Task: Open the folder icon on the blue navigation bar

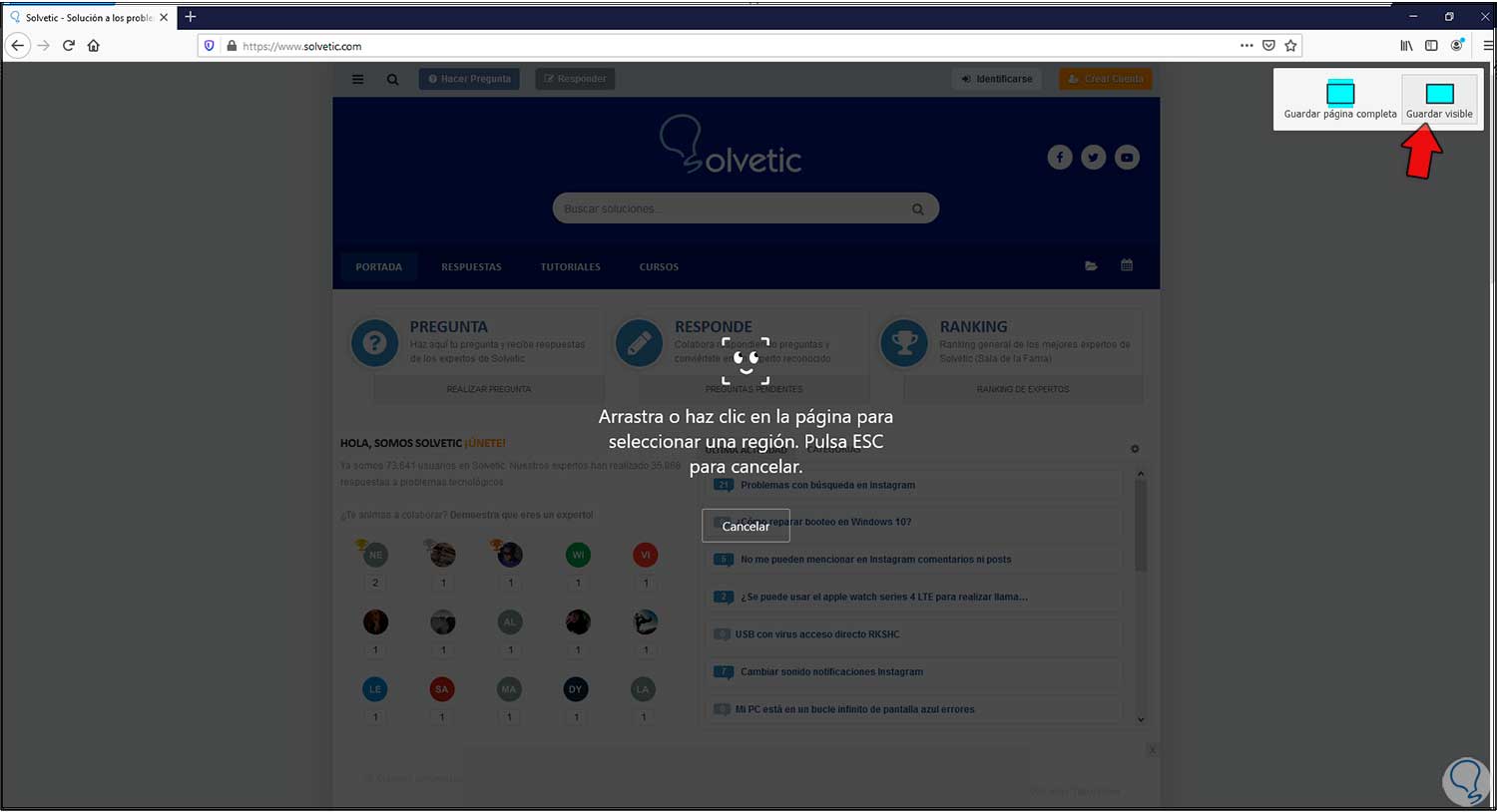Action: click(1091, 265)
